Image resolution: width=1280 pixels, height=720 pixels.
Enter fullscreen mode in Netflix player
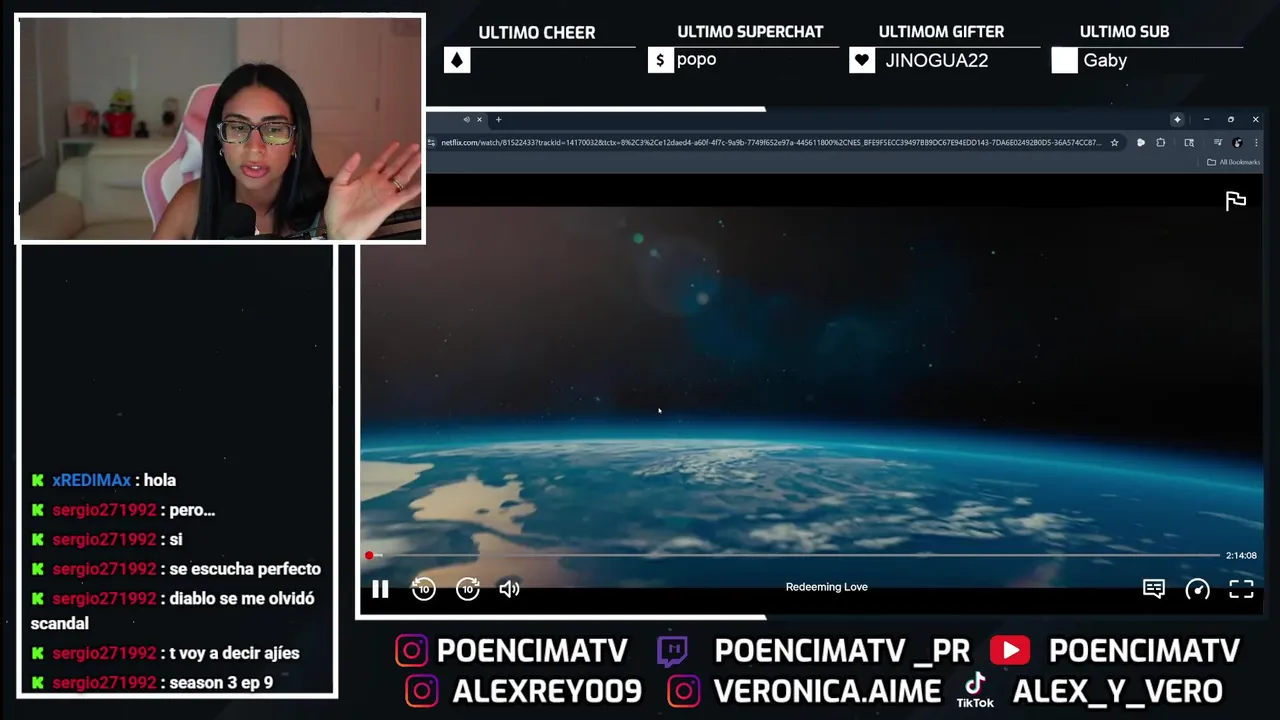click(1241, 589)
